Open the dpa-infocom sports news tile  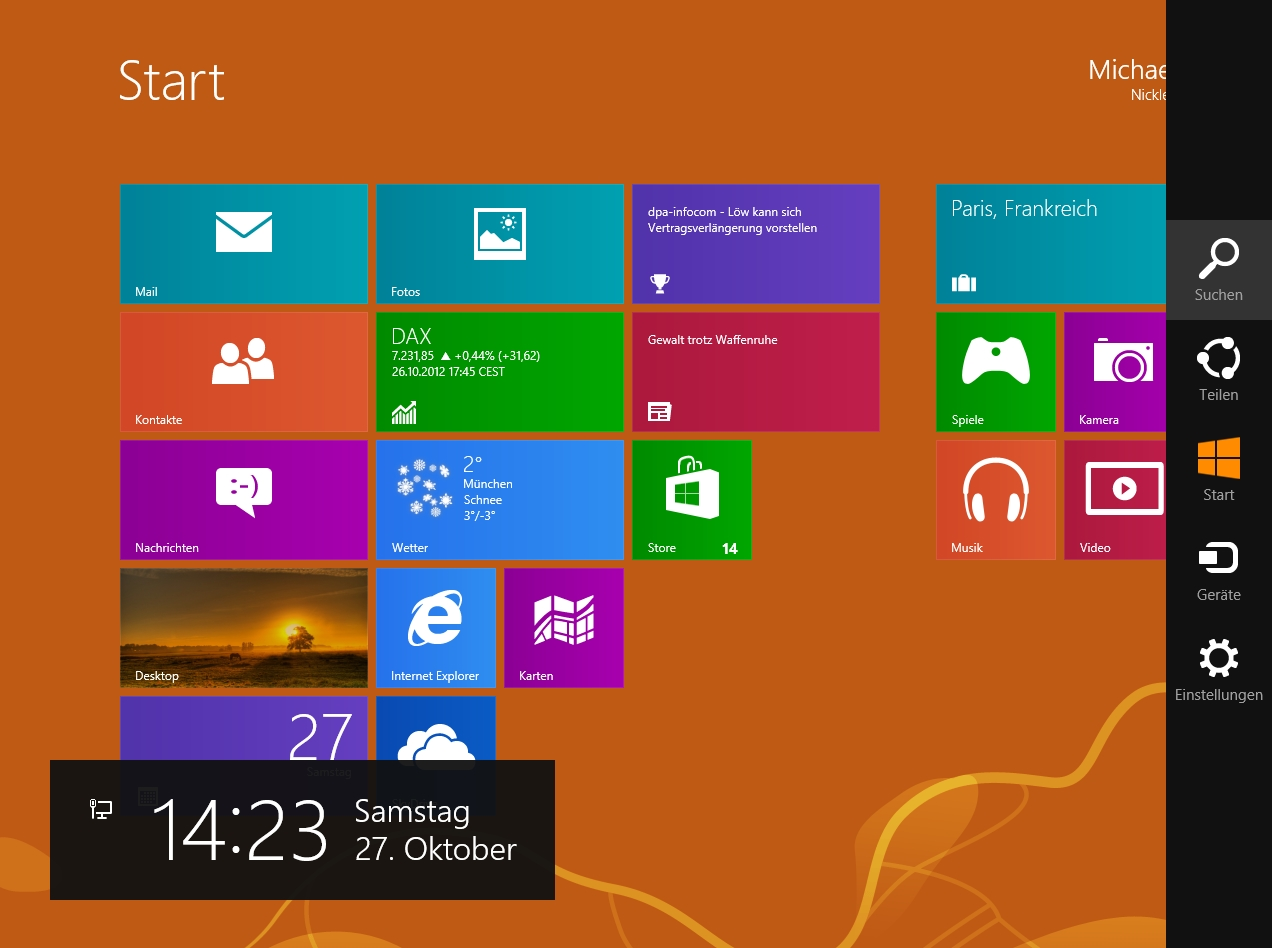click(x=756, y=244)
